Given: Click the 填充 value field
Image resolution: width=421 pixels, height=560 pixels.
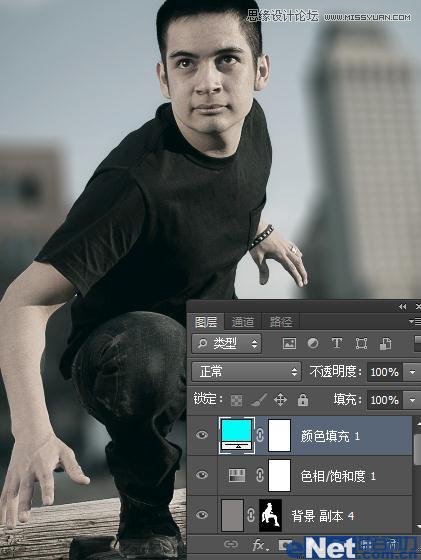Looking at the screenshot, I should point(385,400).
